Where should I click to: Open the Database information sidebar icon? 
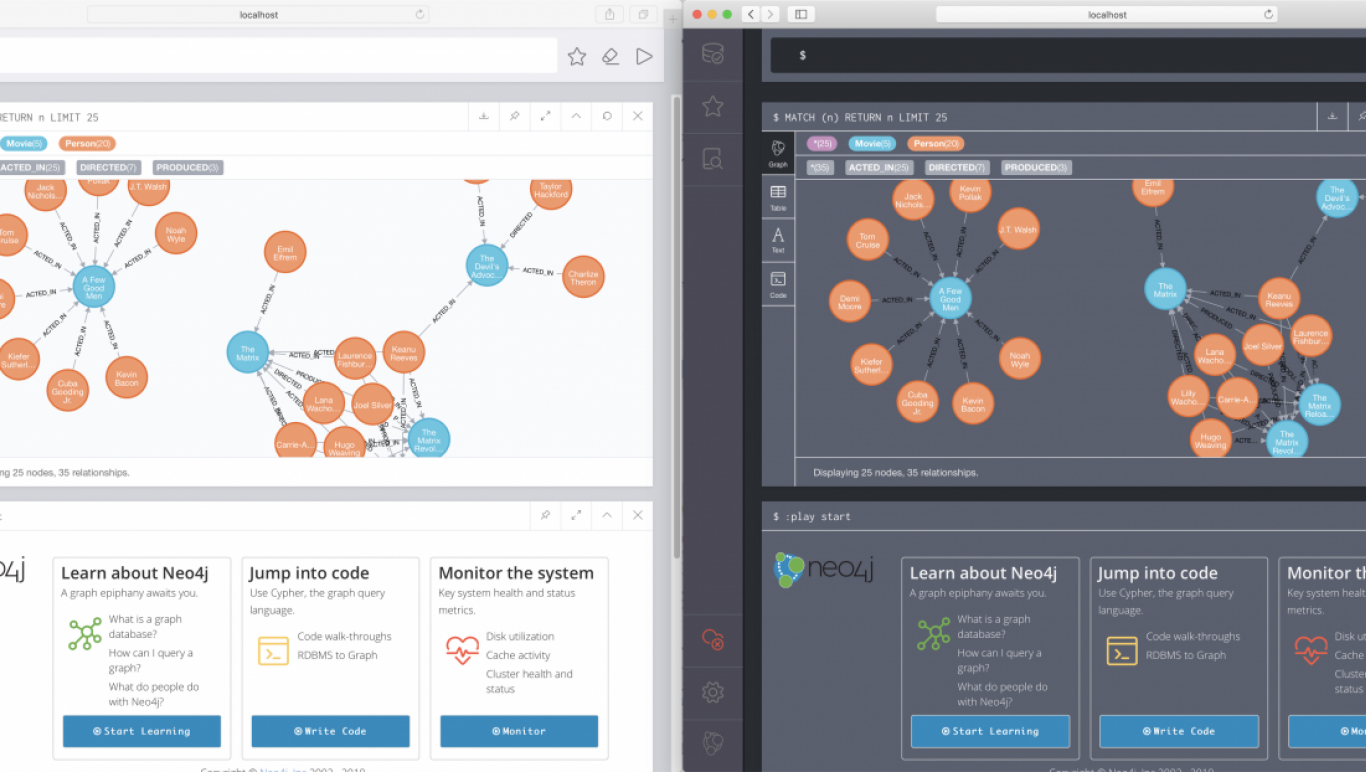point(713,53)
